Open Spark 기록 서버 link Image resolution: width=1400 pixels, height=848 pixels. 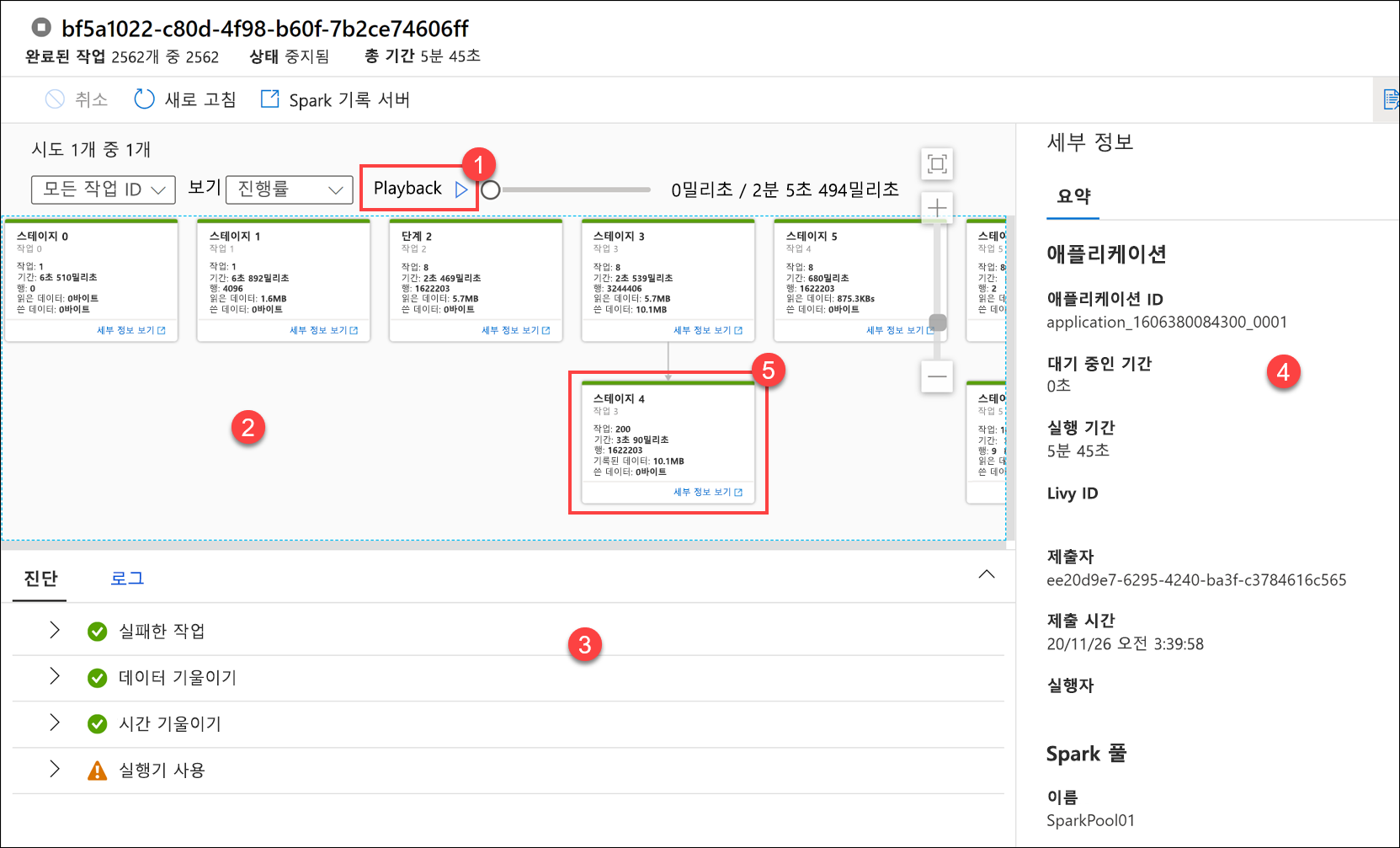point(335,99)
